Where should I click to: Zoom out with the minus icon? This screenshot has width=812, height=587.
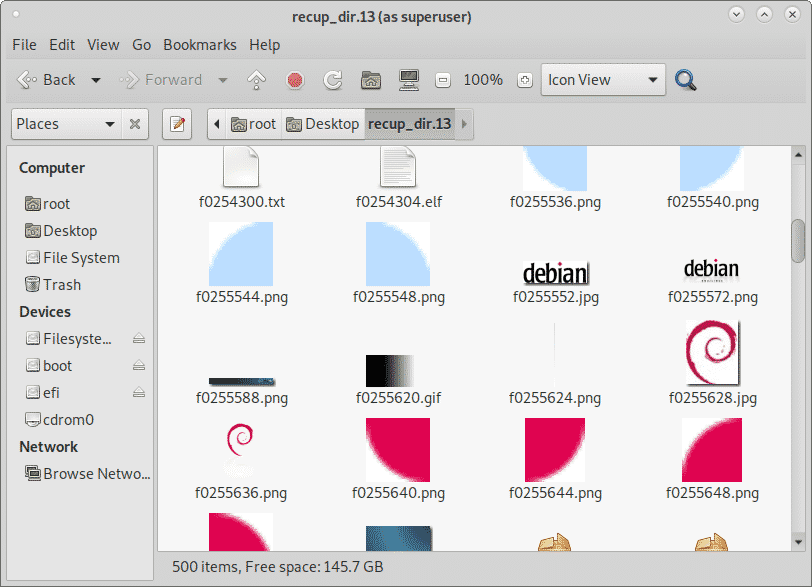pos(443,80)
